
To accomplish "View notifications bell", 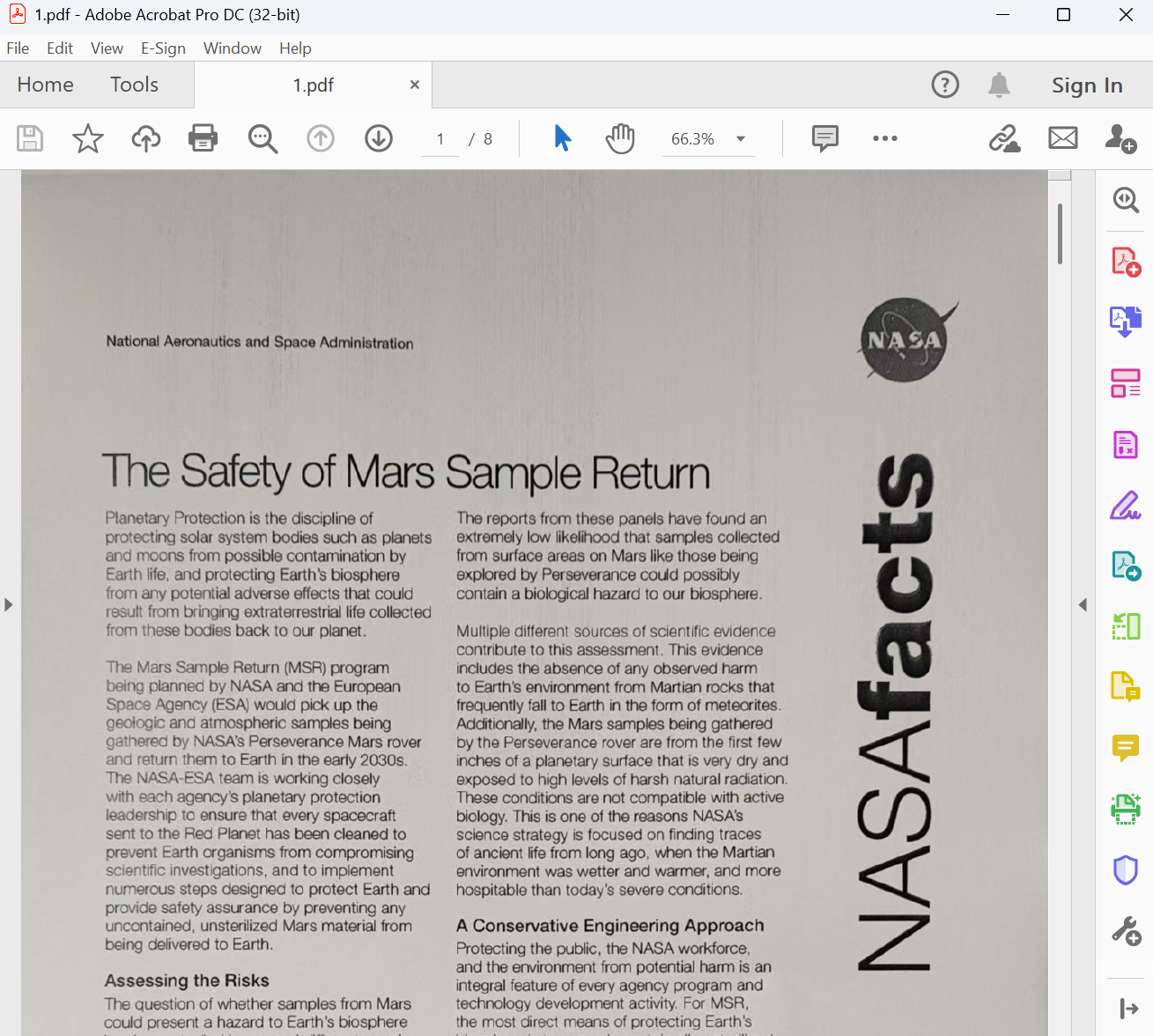I will (x=999, y=85).
